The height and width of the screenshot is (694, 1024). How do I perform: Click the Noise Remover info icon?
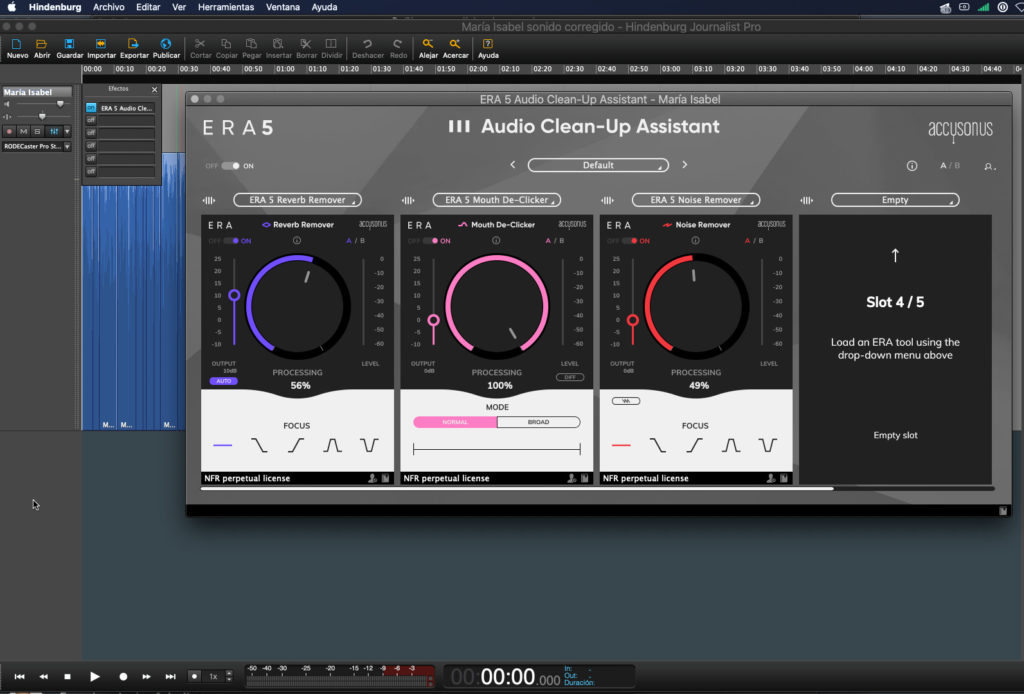click(x=695, y=240)
